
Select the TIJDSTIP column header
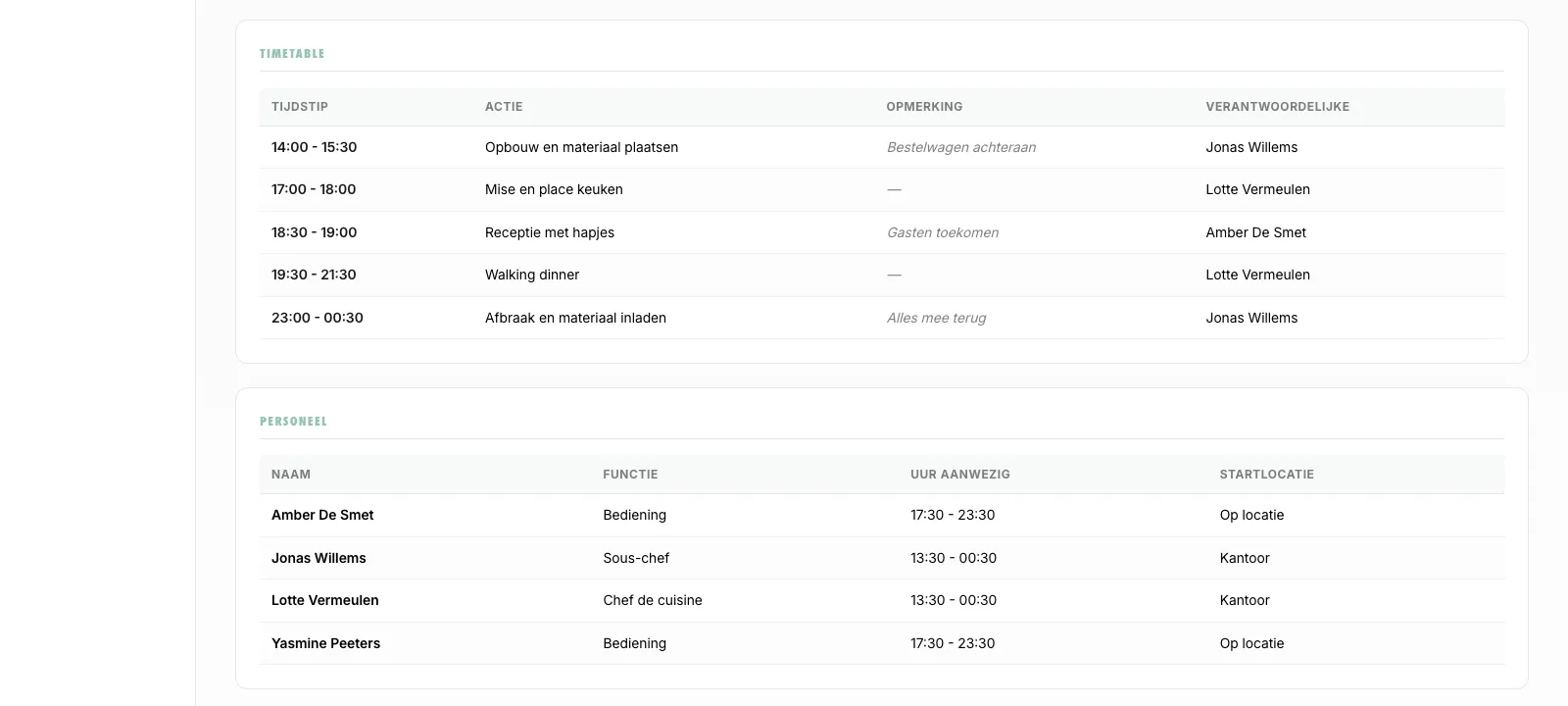coord(300,107)
